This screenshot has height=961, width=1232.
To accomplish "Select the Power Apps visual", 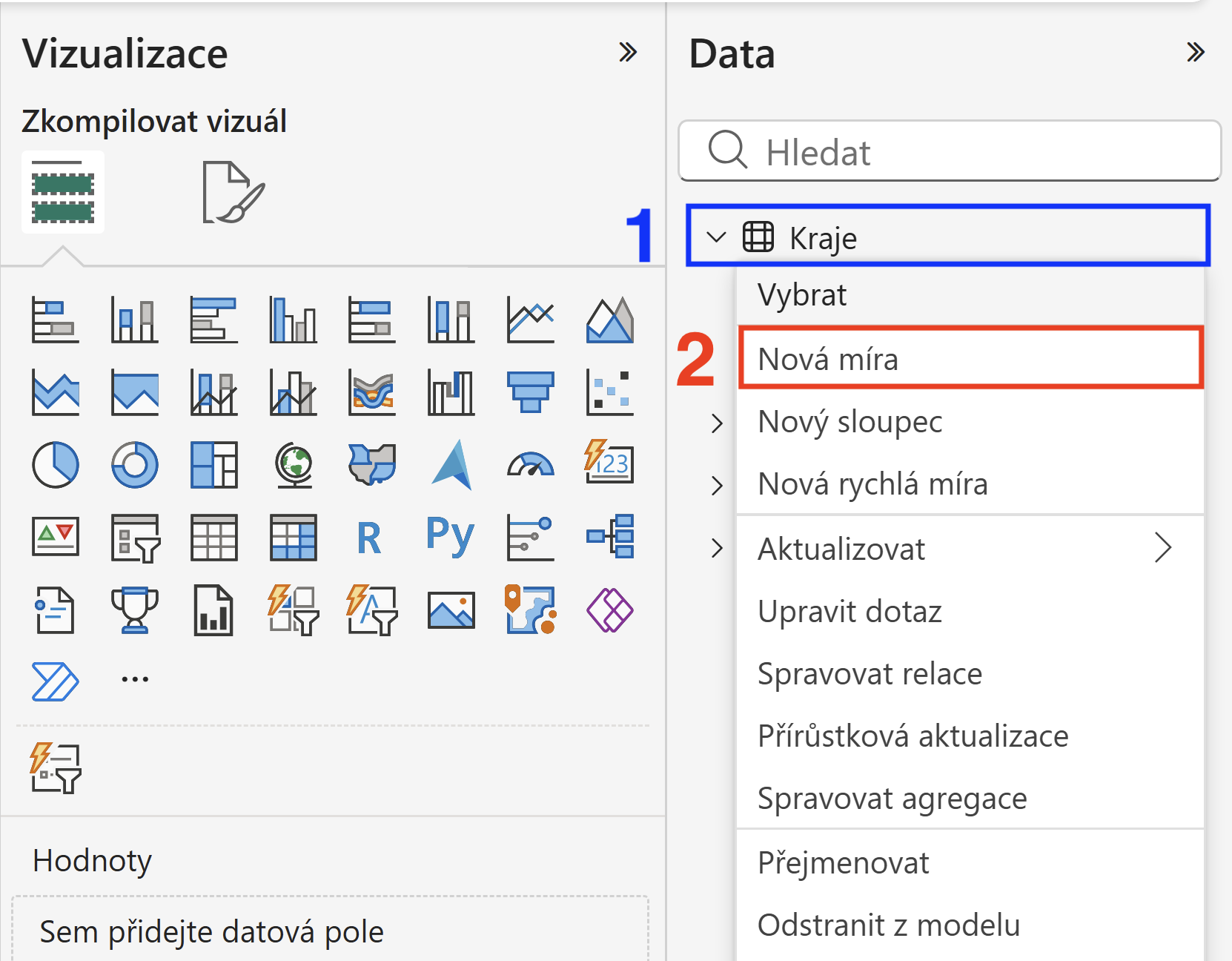I will 610,610.
